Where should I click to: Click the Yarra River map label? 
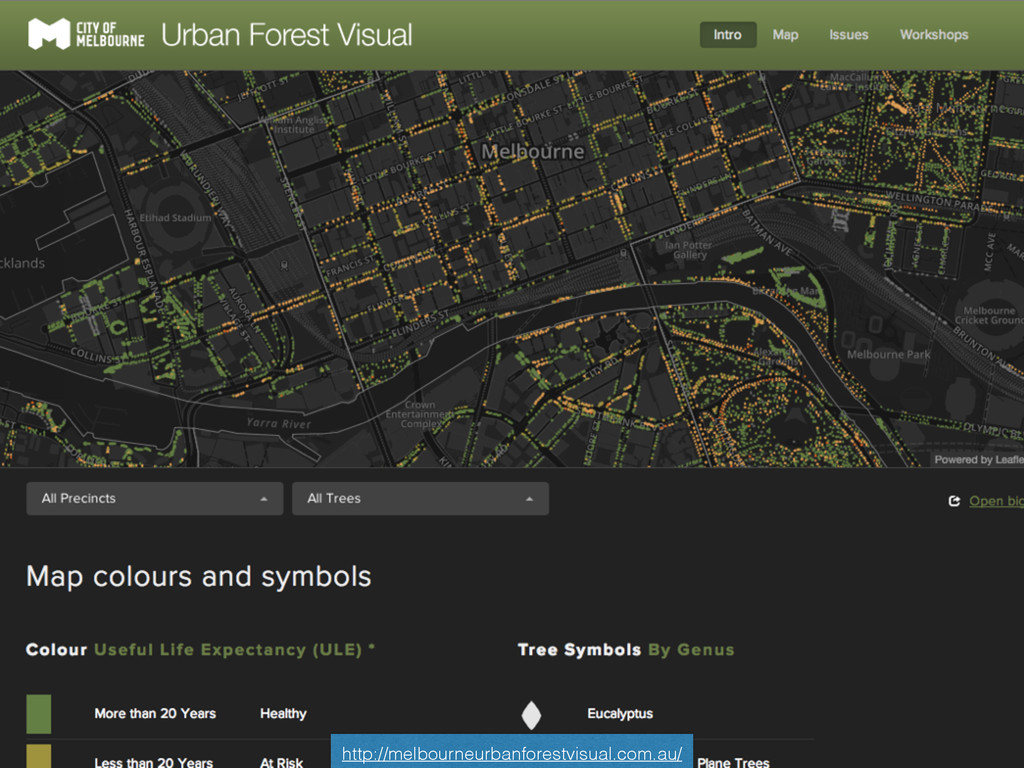click(279, 423)
